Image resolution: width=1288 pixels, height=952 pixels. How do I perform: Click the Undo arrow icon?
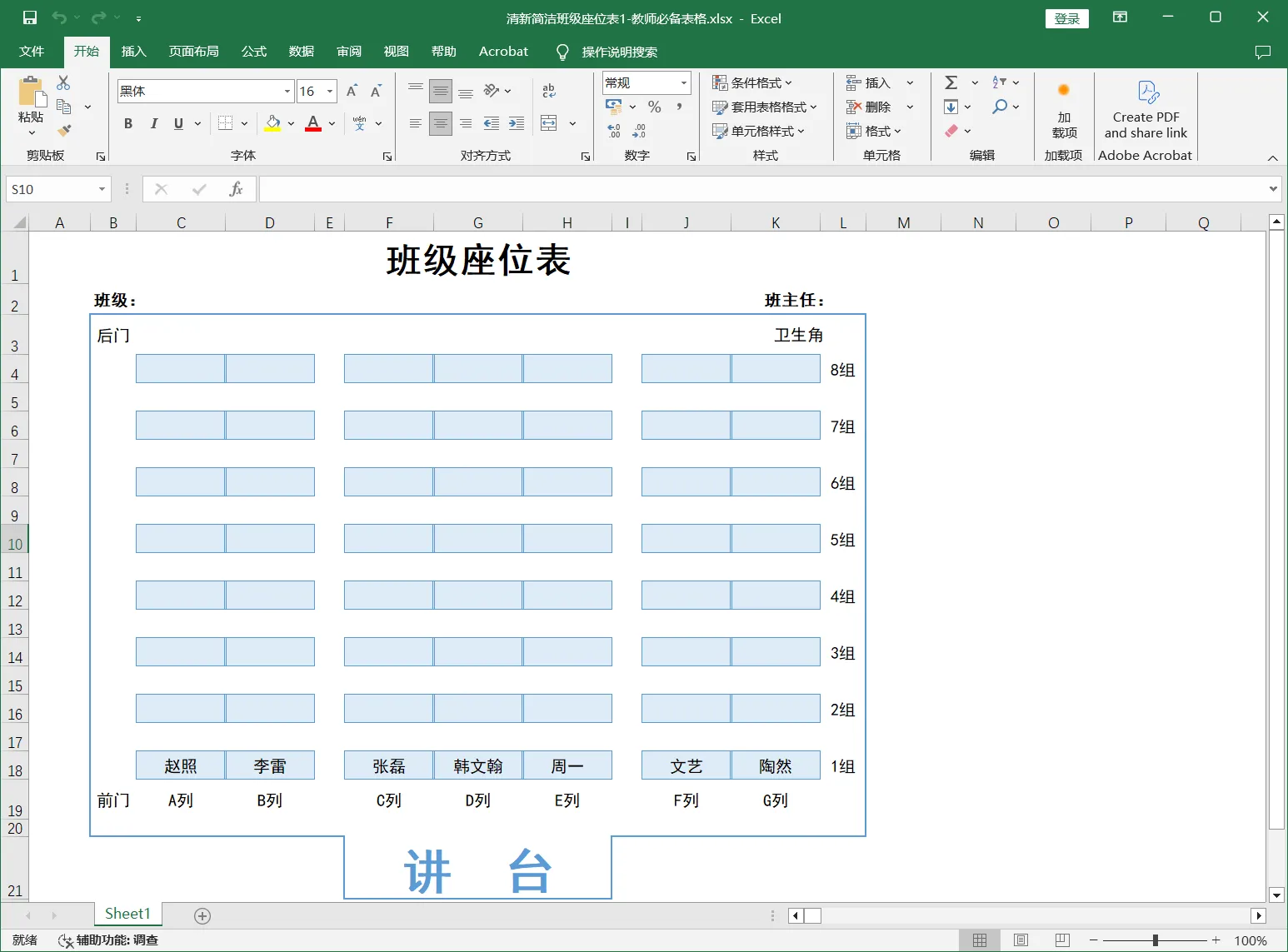tap(59, 17)
